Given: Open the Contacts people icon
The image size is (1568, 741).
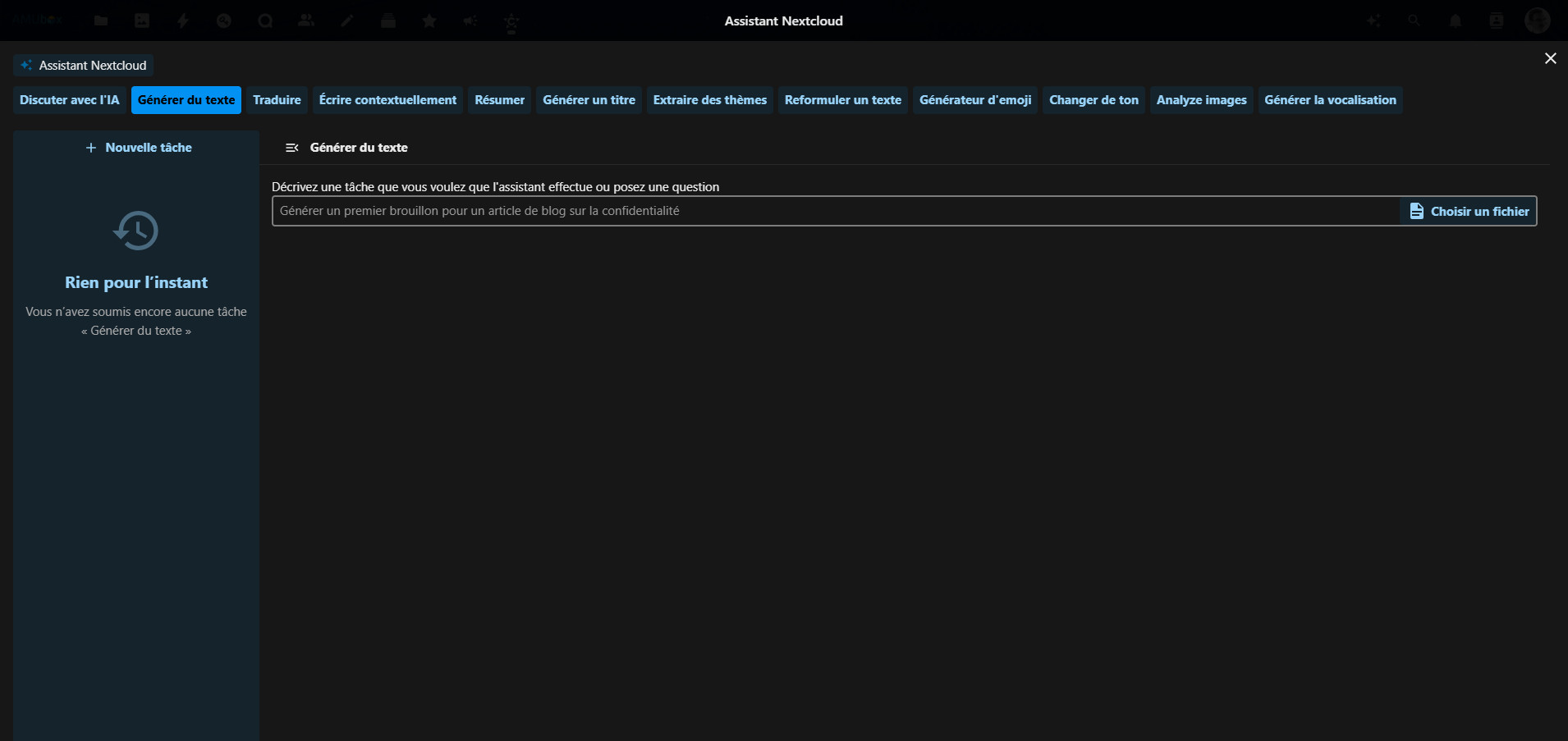Looking at the screenshot, I should [x=306, y=21].
